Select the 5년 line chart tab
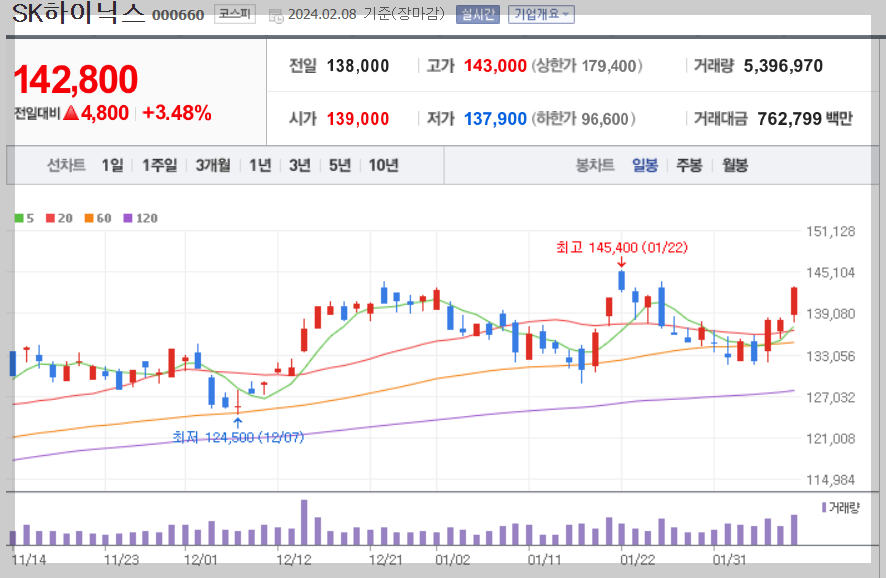The height and width of the screenshot is (578, 886). 340,166
